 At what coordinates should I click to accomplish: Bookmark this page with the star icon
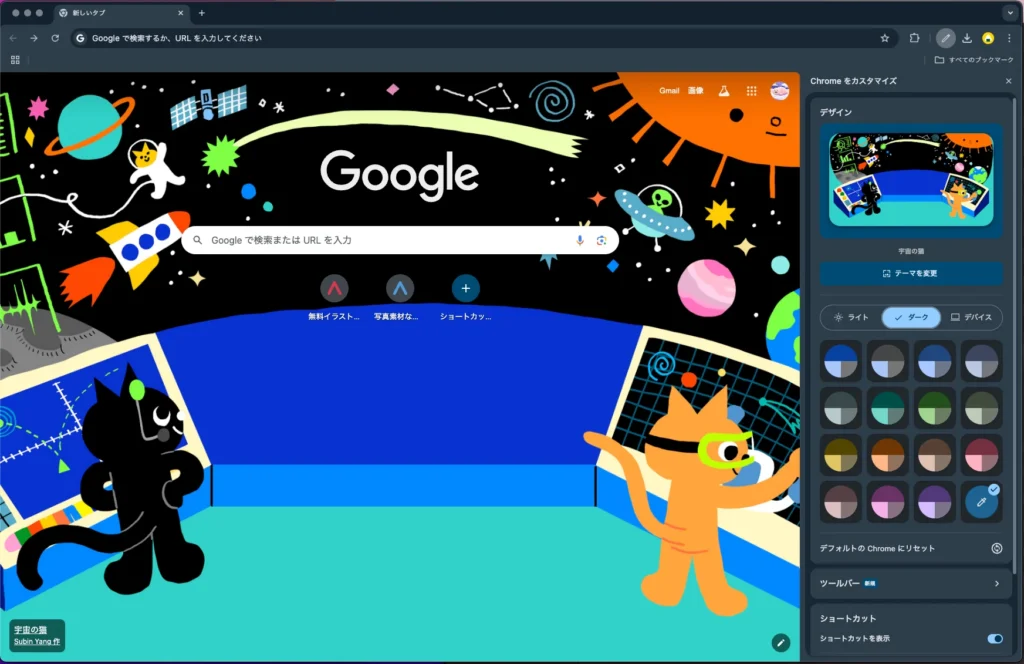coord(884,38)
